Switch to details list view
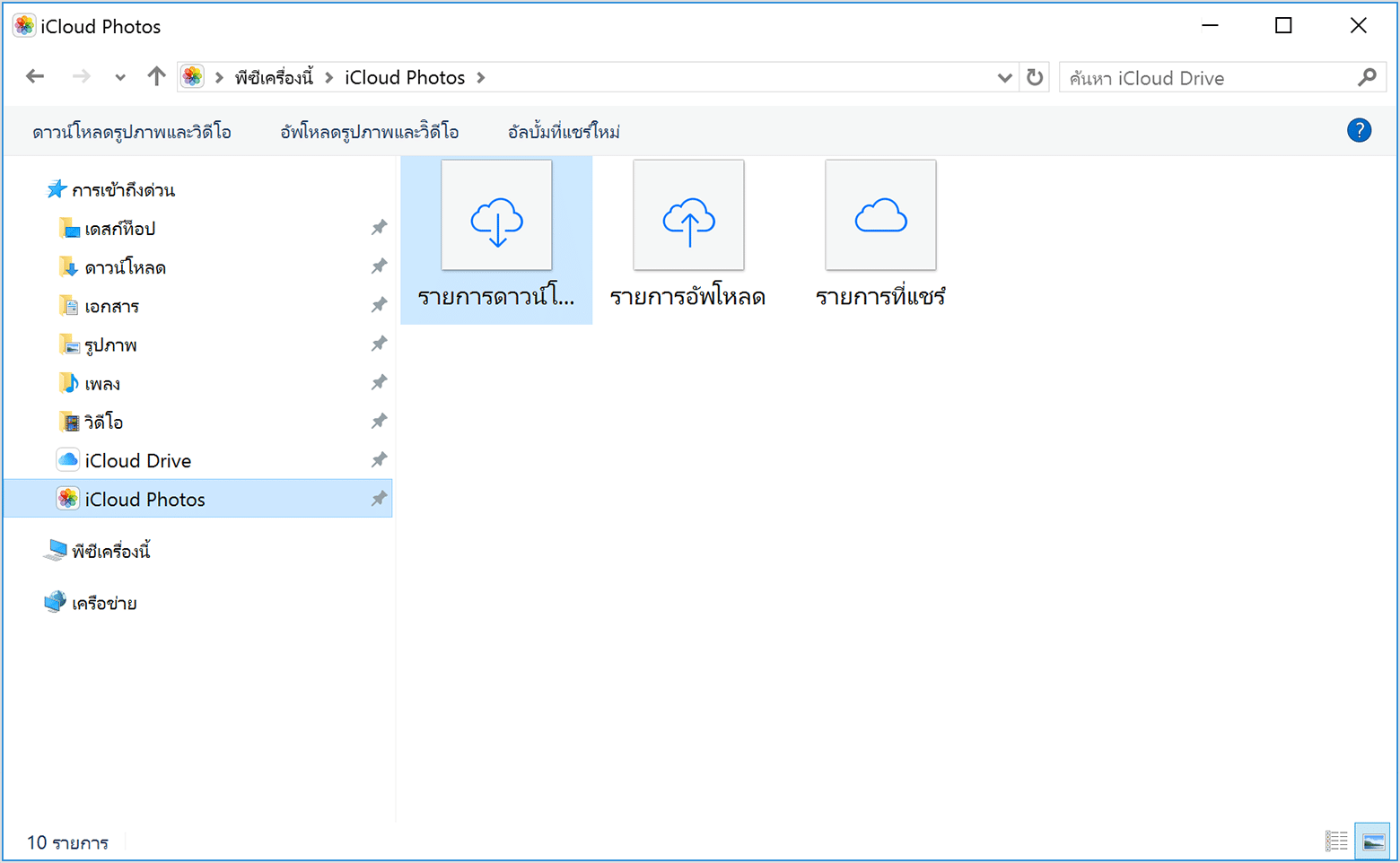Viewport: 1400px width, 863px height. click(x=1336, y=841)
